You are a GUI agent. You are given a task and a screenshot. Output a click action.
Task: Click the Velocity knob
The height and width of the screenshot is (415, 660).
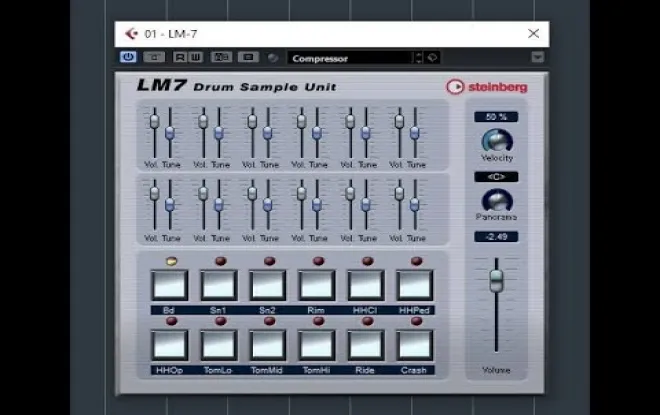coord(497,141)
